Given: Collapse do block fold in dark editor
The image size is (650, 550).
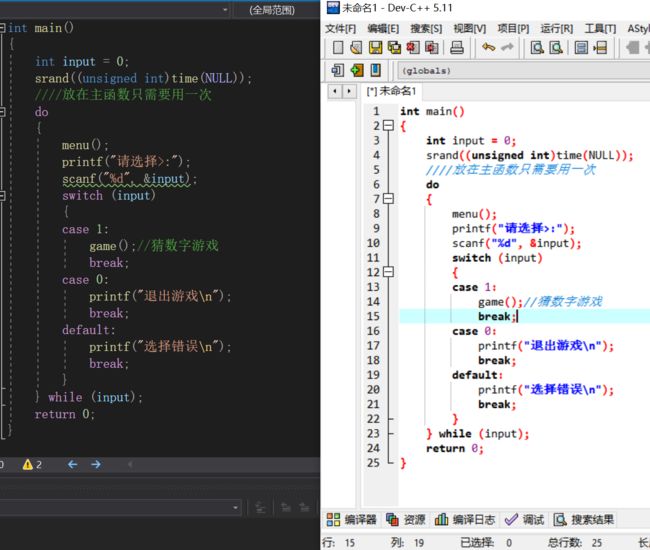Looking at the screenshot, I should 2,111.
